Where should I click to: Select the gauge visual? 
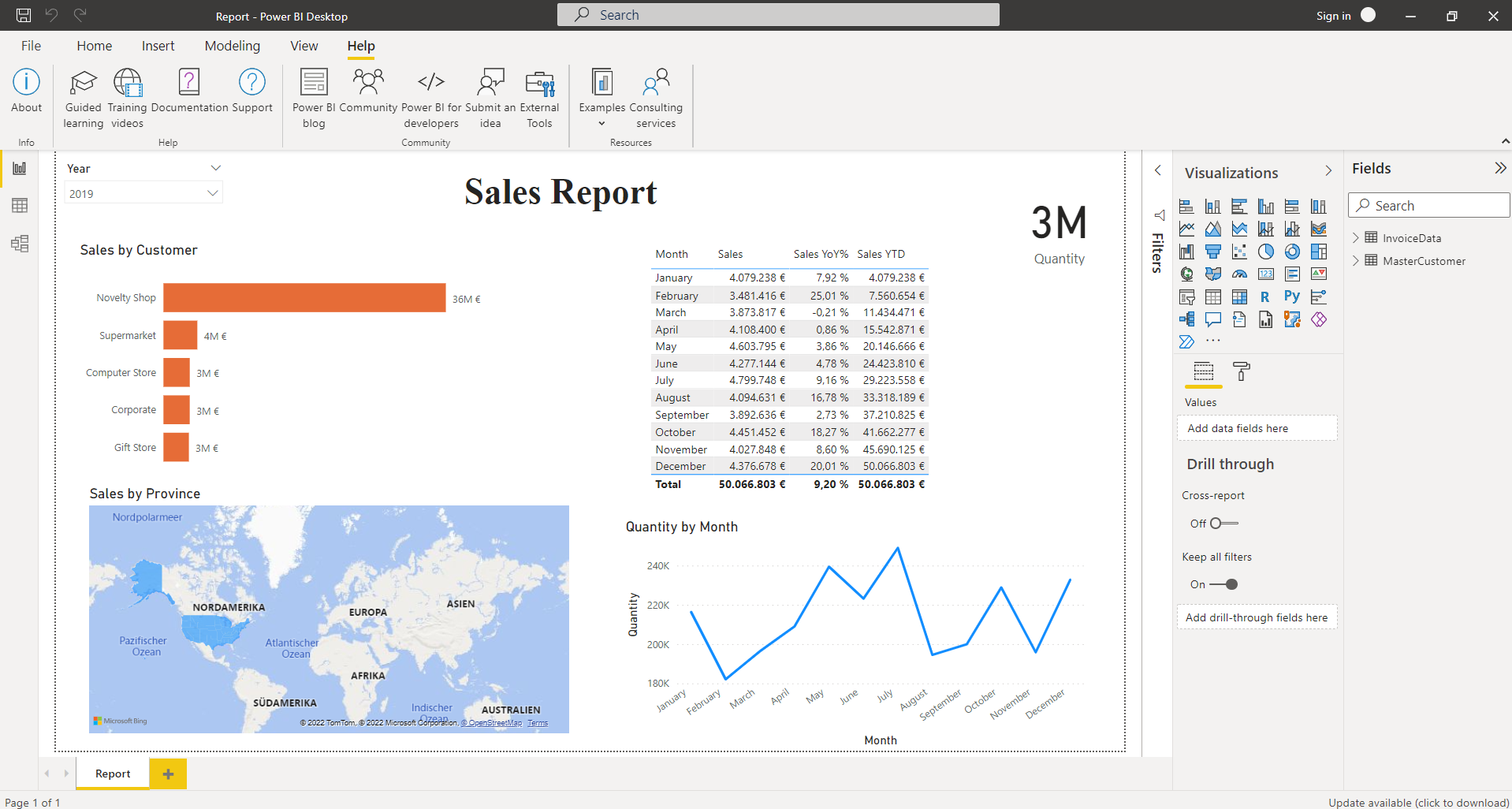1239,274
